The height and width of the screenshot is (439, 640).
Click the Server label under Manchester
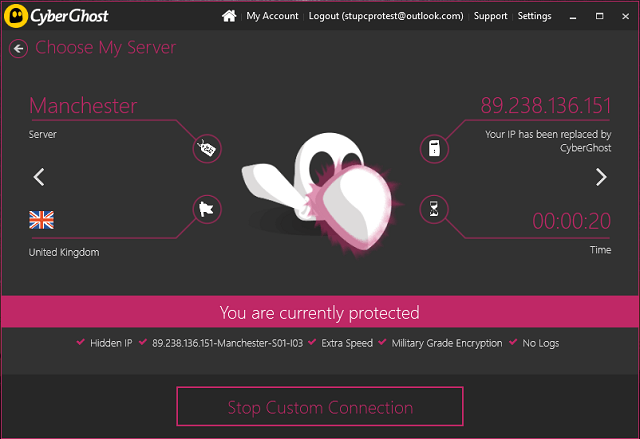pos(42,135)
